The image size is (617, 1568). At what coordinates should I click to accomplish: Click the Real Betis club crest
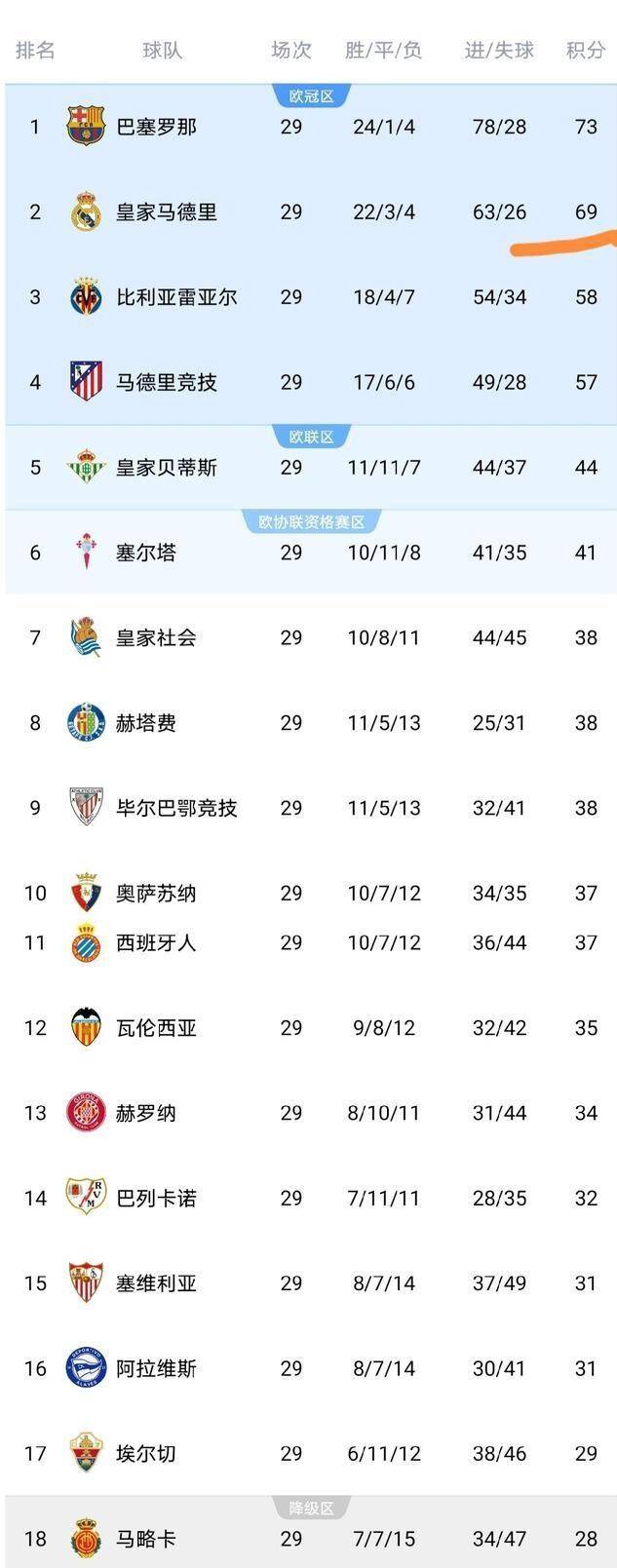[87, 467]
